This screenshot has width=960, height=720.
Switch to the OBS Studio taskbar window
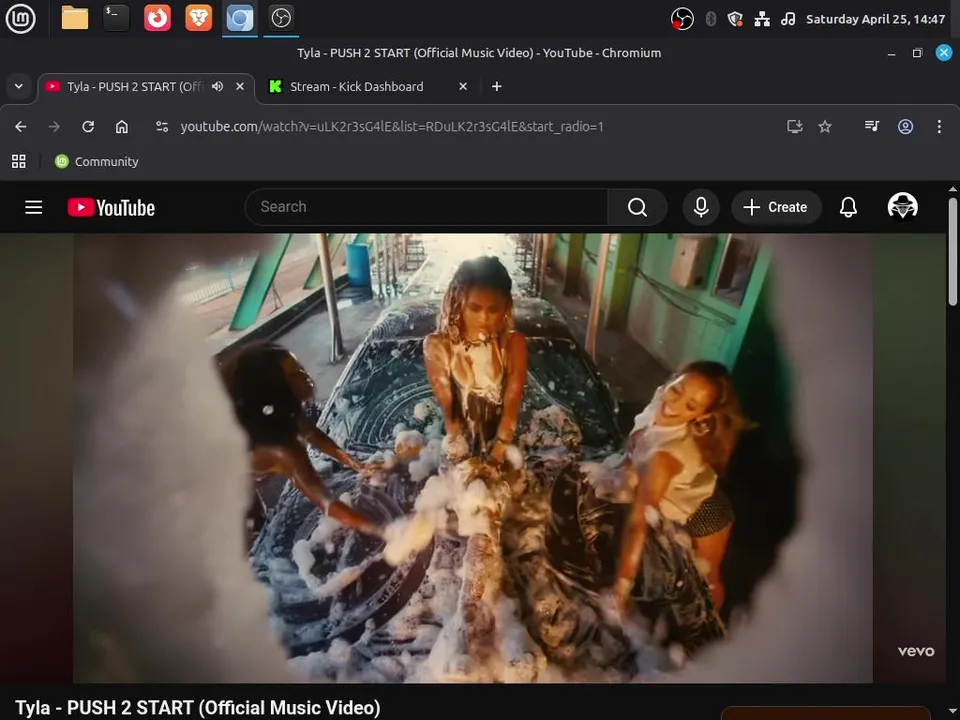281,18
